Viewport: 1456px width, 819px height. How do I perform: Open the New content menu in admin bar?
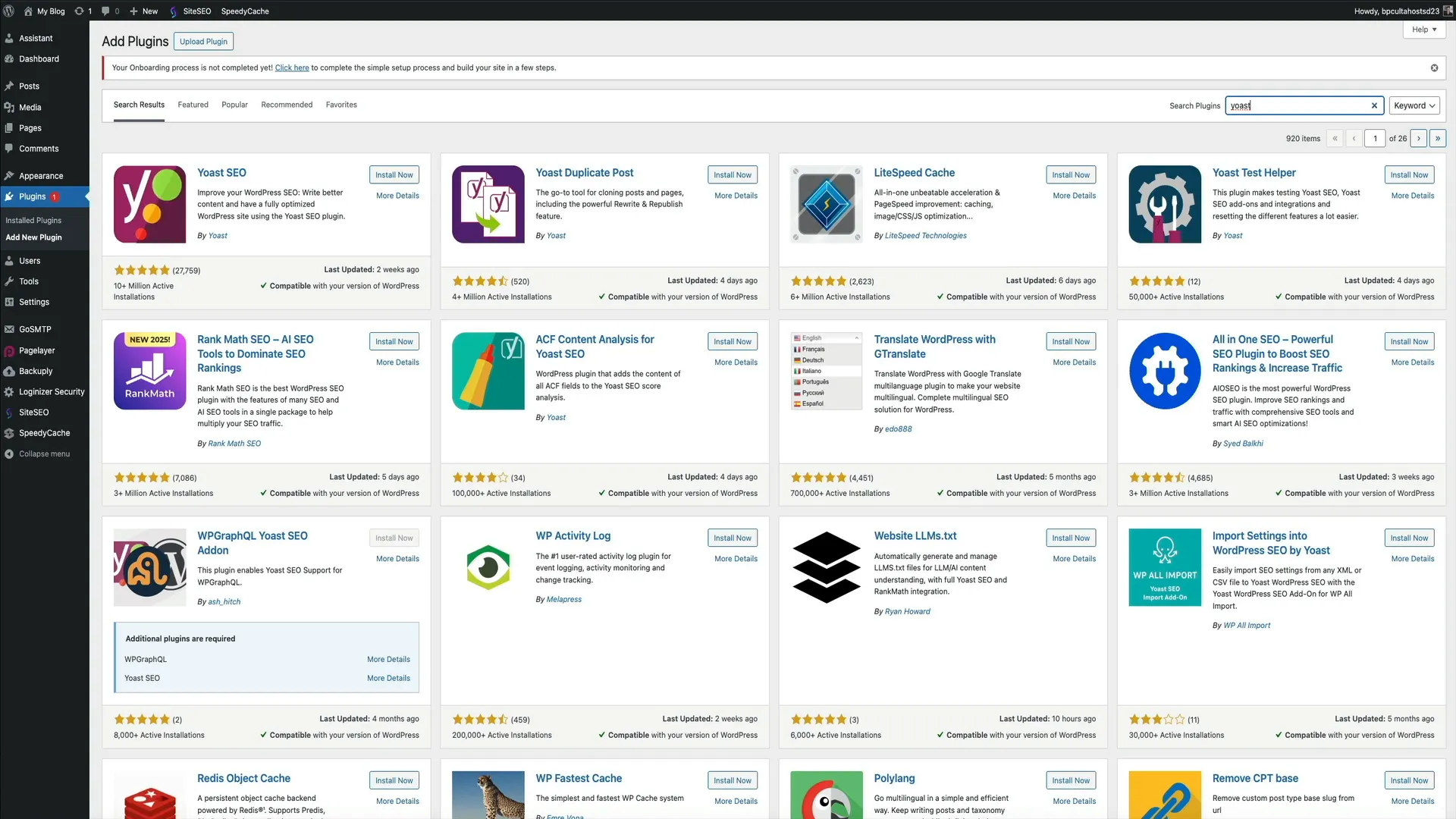point(143,11)
